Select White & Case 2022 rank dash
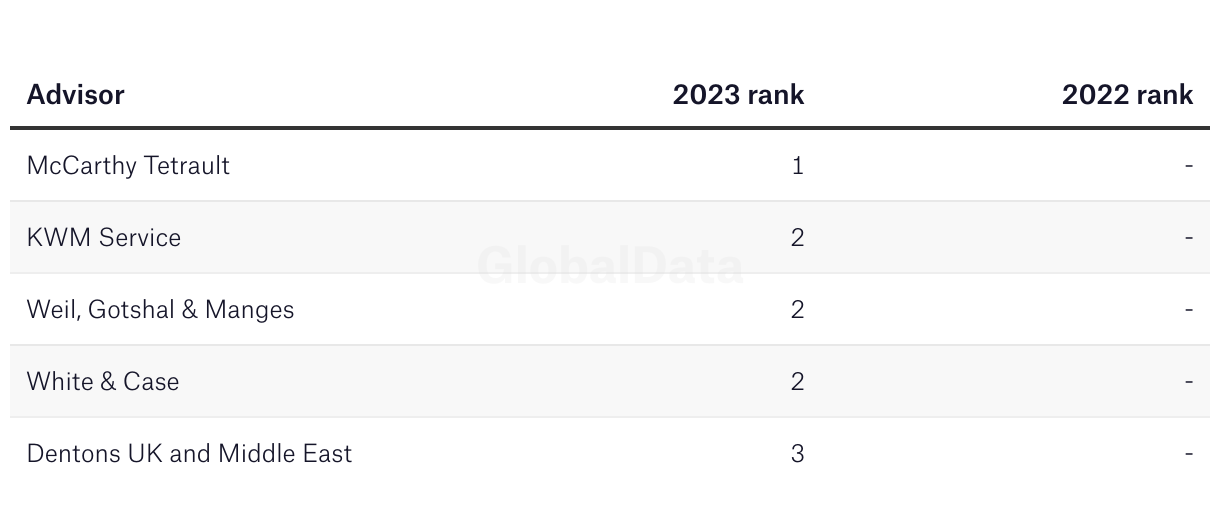This screenshot has height=530, width=1220. click(x=1189, y=382)
